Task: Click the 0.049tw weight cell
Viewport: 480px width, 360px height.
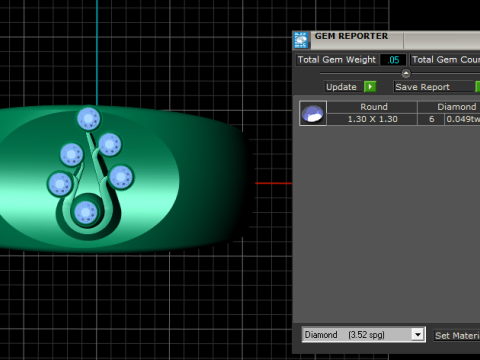Action: click(x=463, y=119)
